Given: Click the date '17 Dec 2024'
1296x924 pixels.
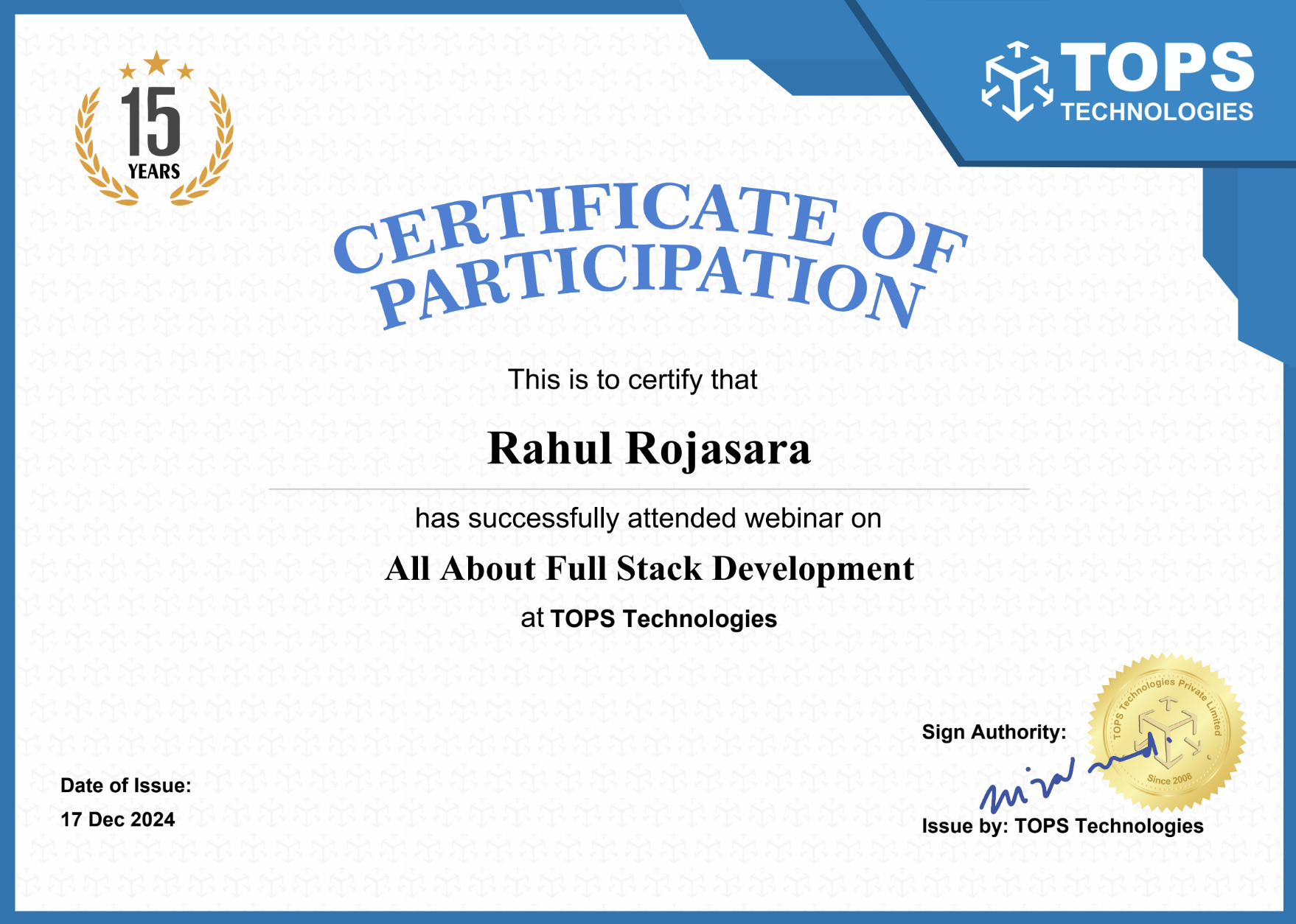Looking at the screenshot, I should (x=118, y=819).
